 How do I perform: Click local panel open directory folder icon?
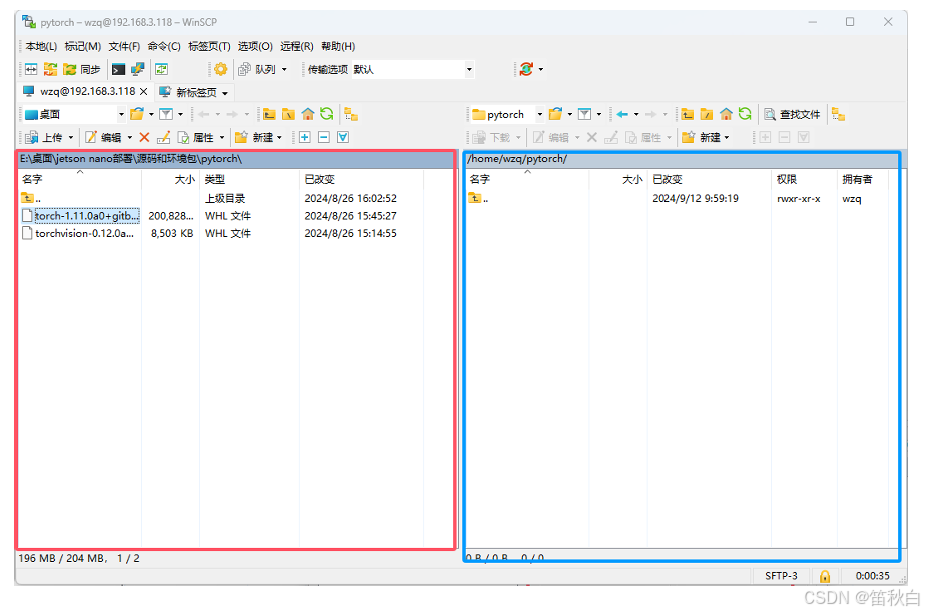[137, 114]
